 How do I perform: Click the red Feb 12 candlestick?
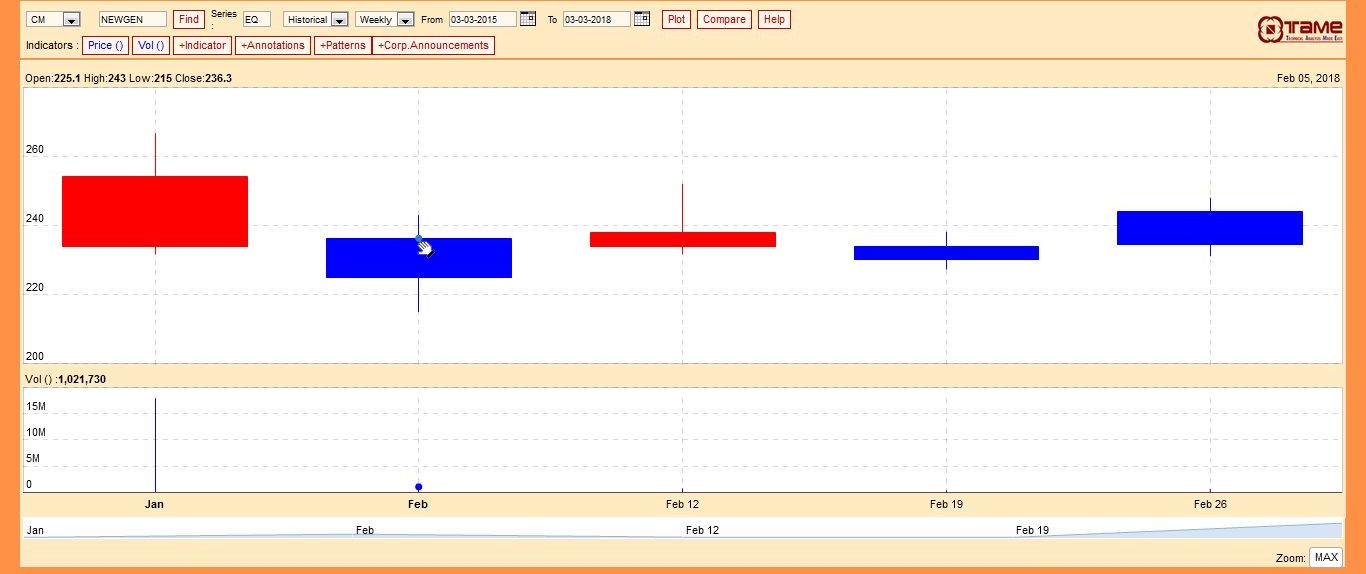(x=682, y=240)
